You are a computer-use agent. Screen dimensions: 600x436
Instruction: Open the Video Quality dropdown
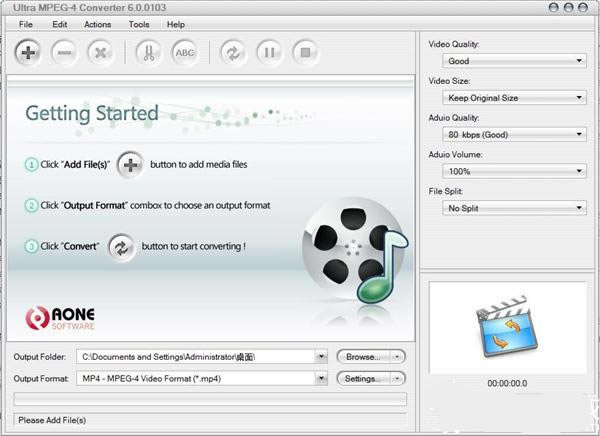[514, 61]
